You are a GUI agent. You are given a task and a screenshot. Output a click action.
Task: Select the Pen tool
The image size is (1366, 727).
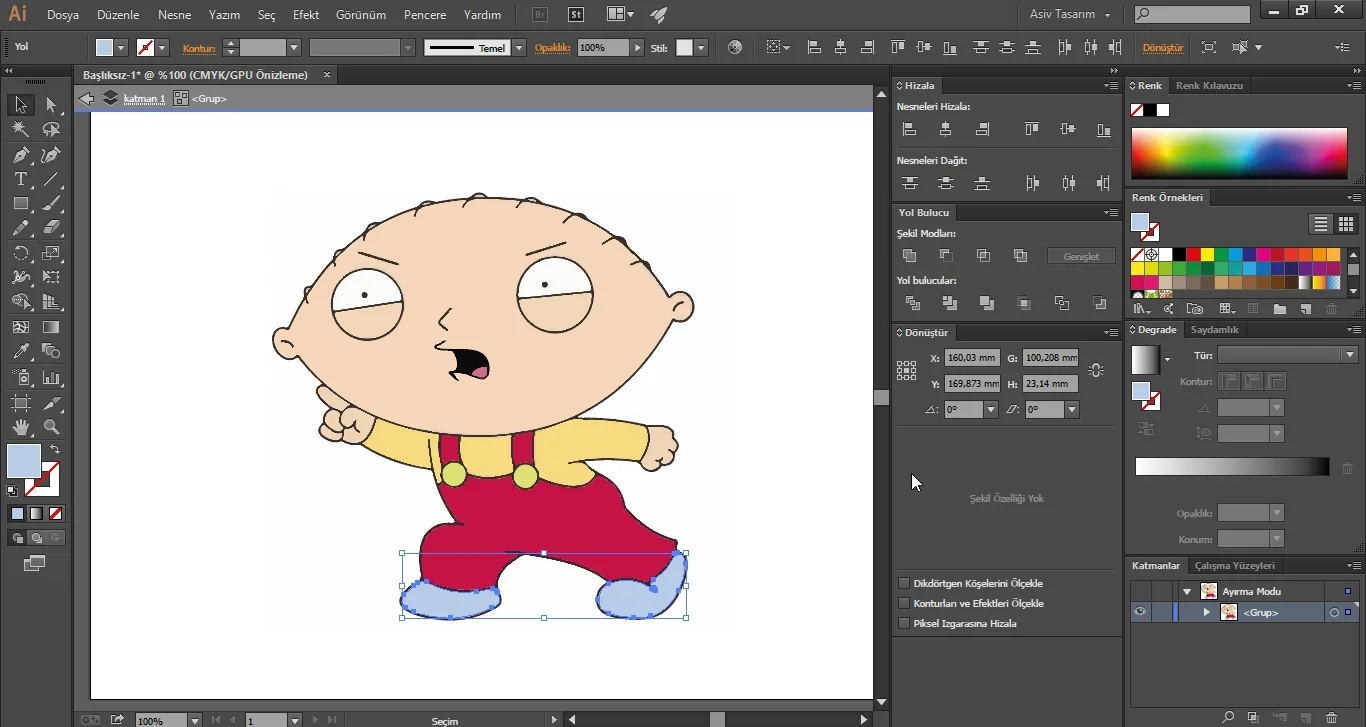(x=20, y=155)
